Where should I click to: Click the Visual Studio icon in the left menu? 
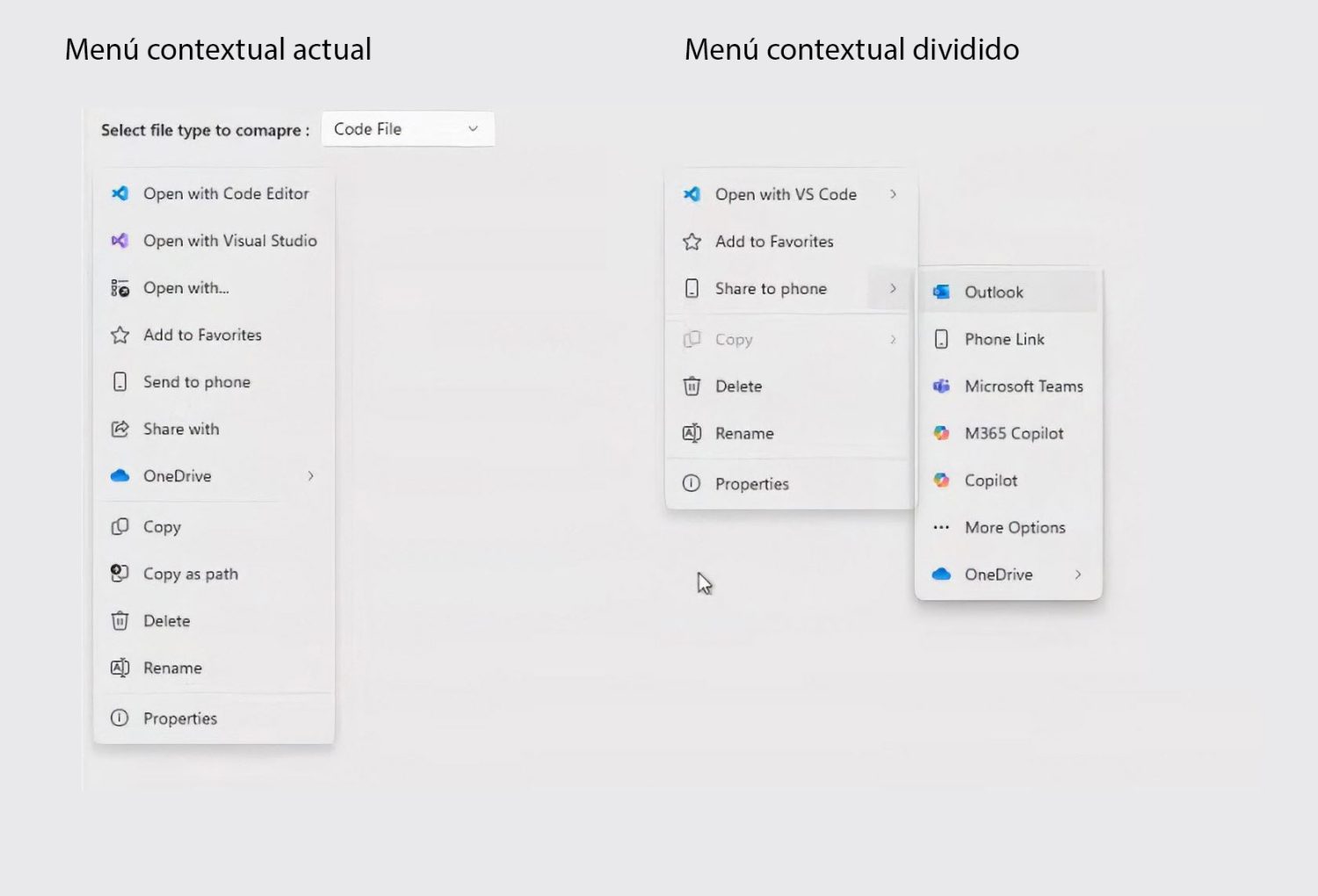point(120,241)
